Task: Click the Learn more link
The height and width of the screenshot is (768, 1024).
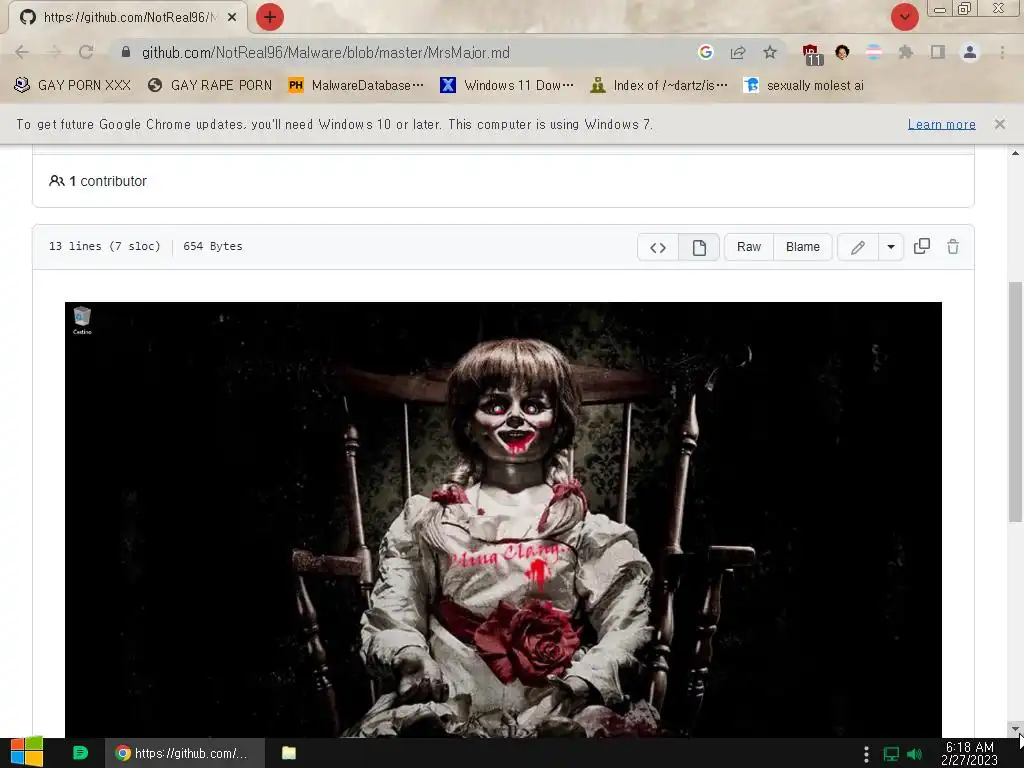Action: pos(942,124)
